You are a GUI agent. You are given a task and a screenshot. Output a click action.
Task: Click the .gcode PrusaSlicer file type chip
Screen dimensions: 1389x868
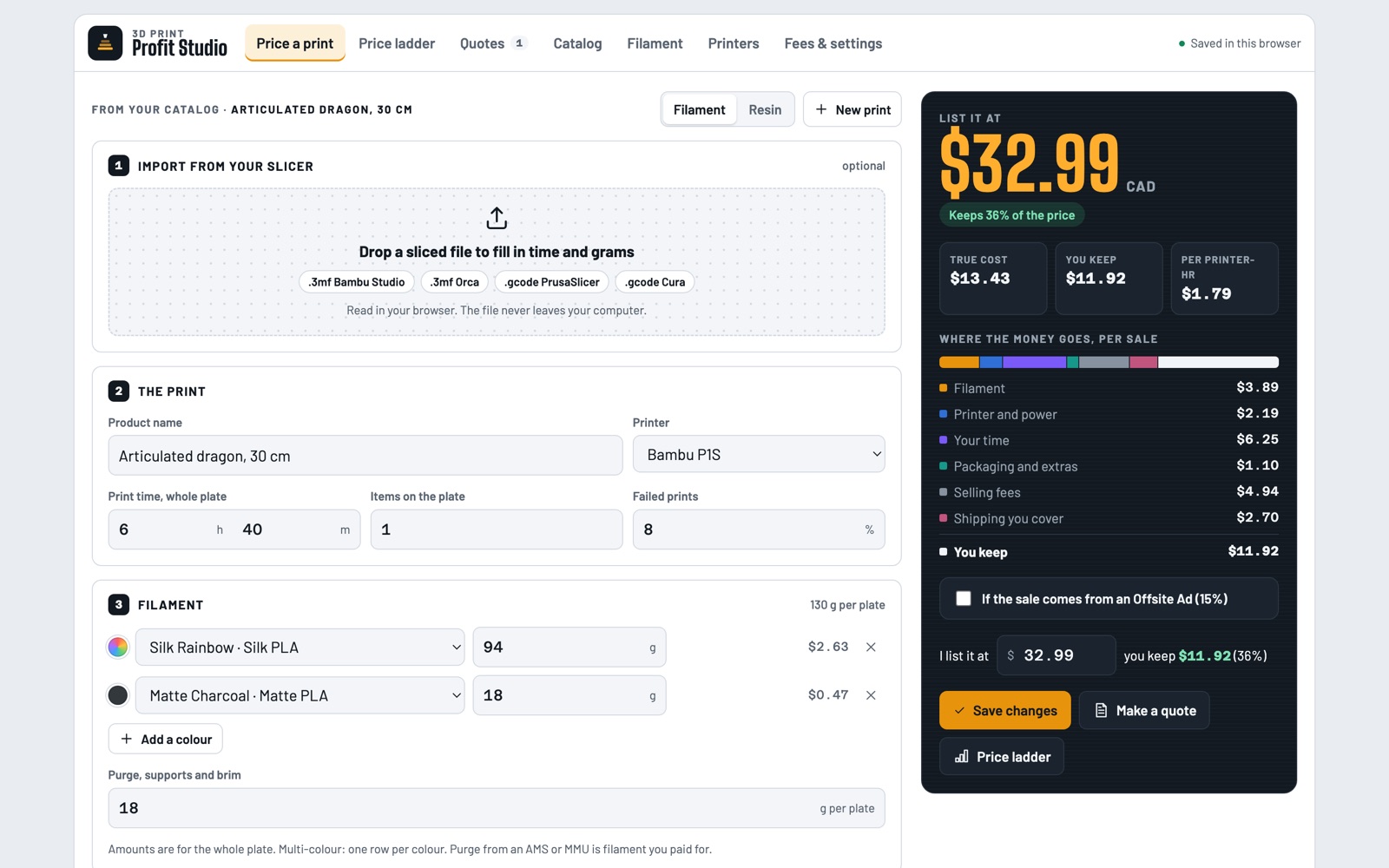tap(551, 282)
